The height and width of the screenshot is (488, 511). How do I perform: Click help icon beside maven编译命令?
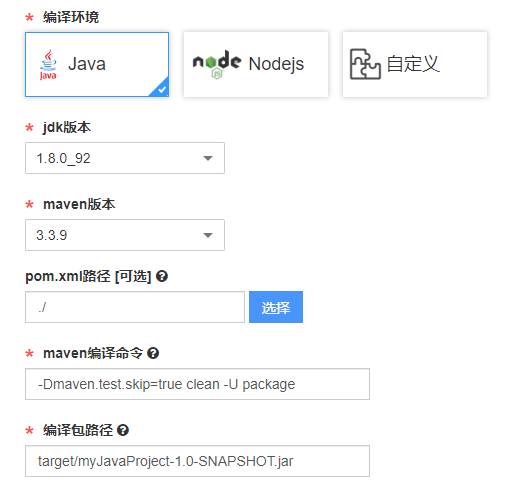(x=153, y=353)
